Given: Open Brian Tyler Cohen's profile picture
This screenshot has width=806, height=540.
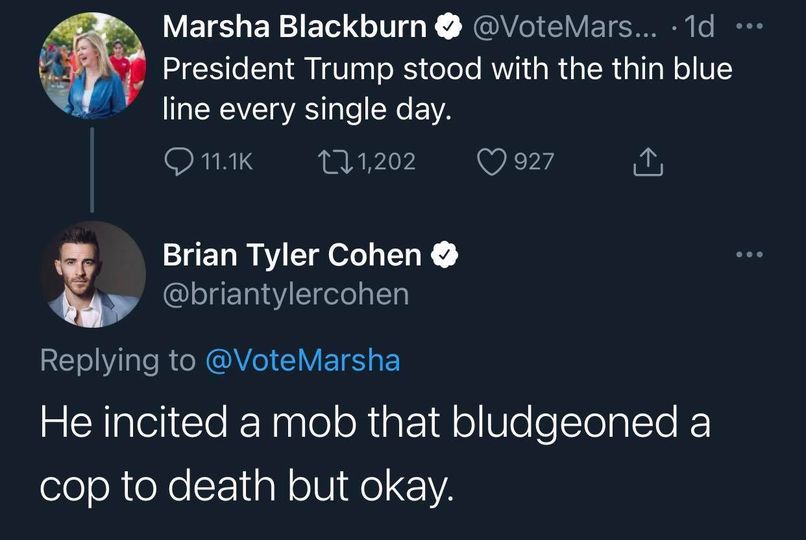Looking at the screenshot, I should click(93, 274).
